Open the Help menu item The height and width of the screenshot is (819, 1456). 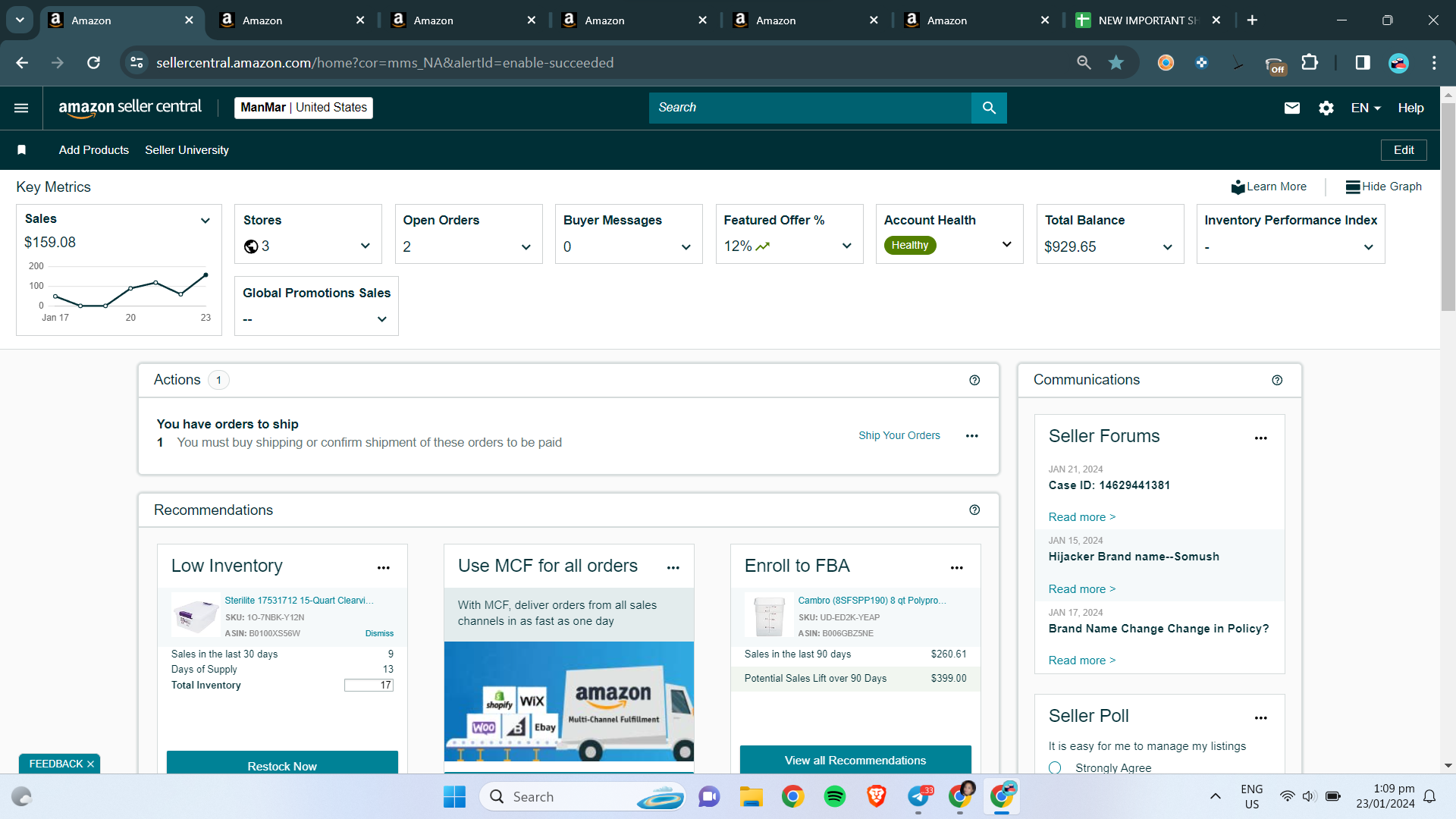1410,108
